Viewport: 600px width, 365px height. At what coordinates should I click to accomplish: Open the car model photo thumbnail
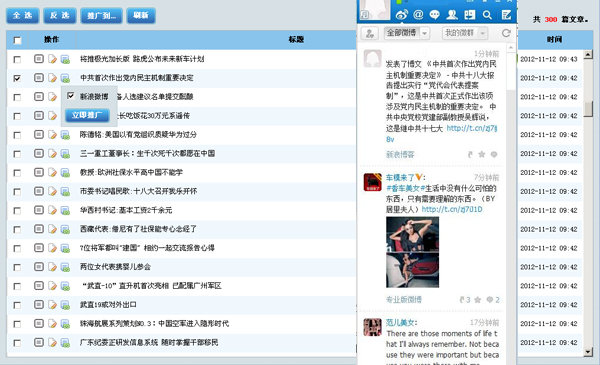click(412, 252)
